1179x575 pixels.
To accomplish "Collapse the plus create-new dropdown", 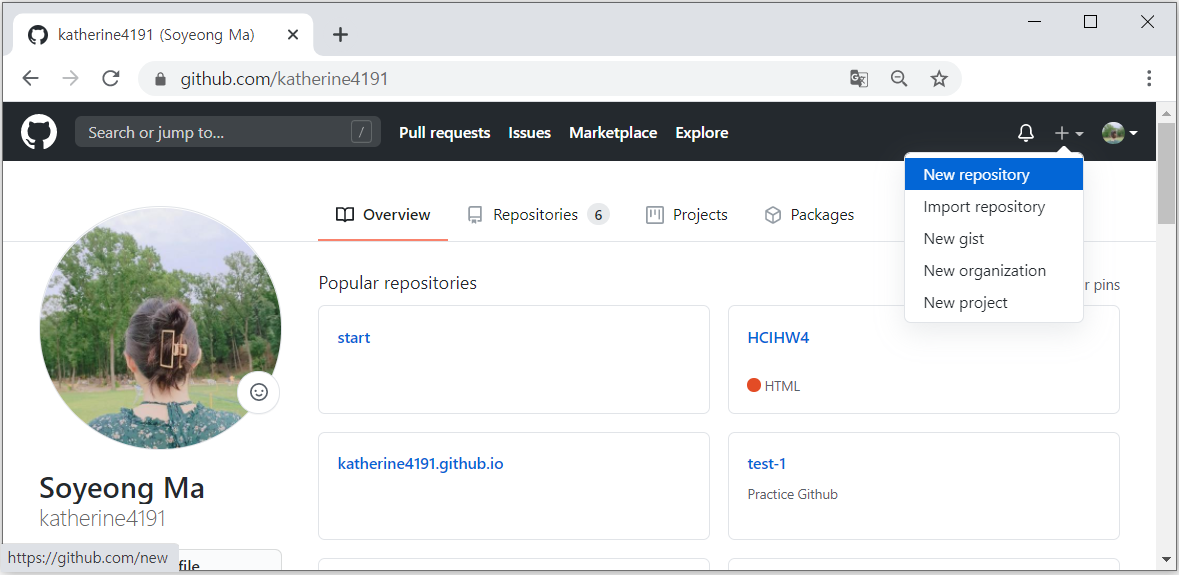I will pyautogui.click(x=1068, y=133).
